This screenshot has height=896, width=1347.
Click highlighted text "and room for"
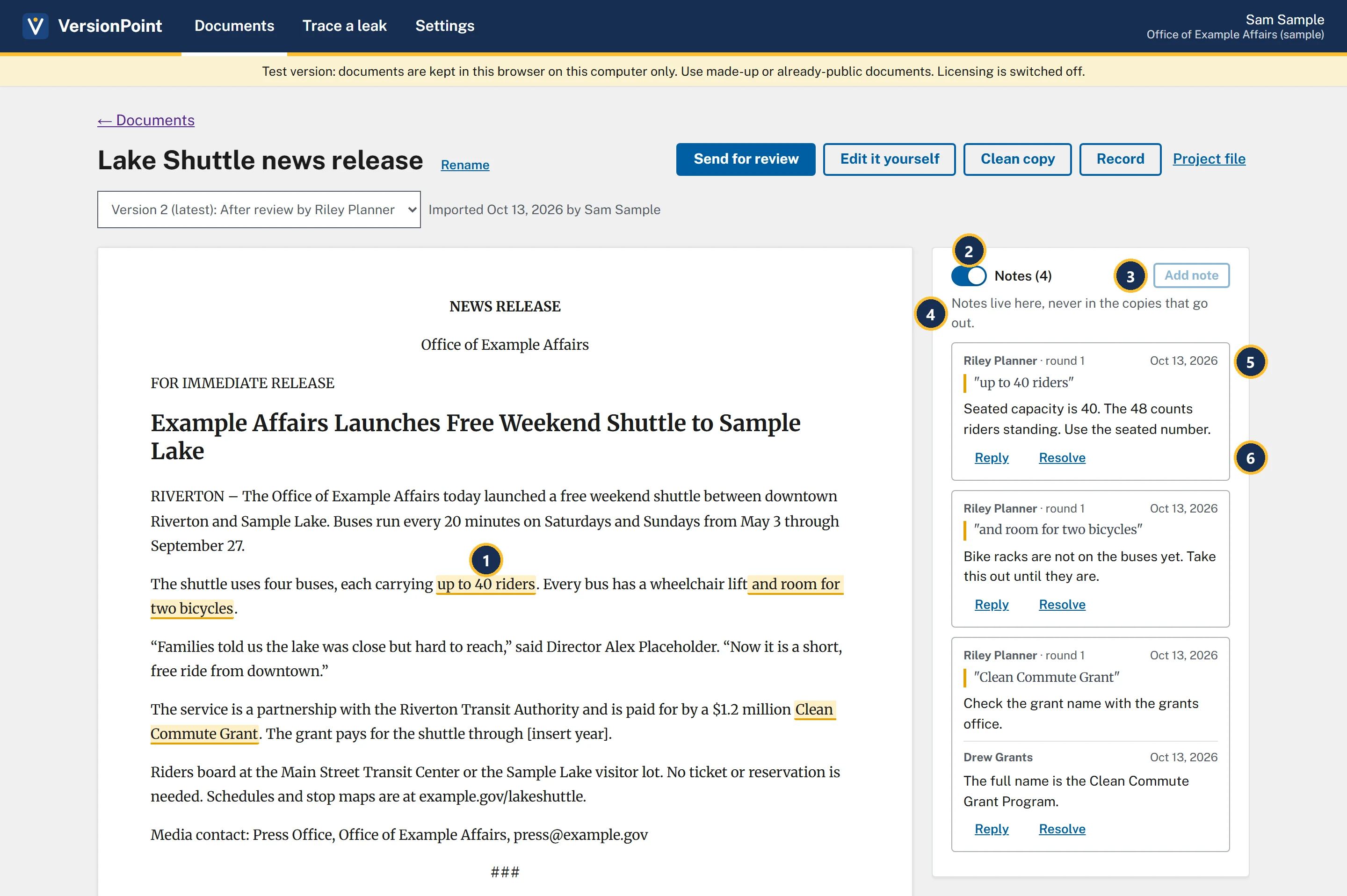pyautogui.click(x=796, y=584)
